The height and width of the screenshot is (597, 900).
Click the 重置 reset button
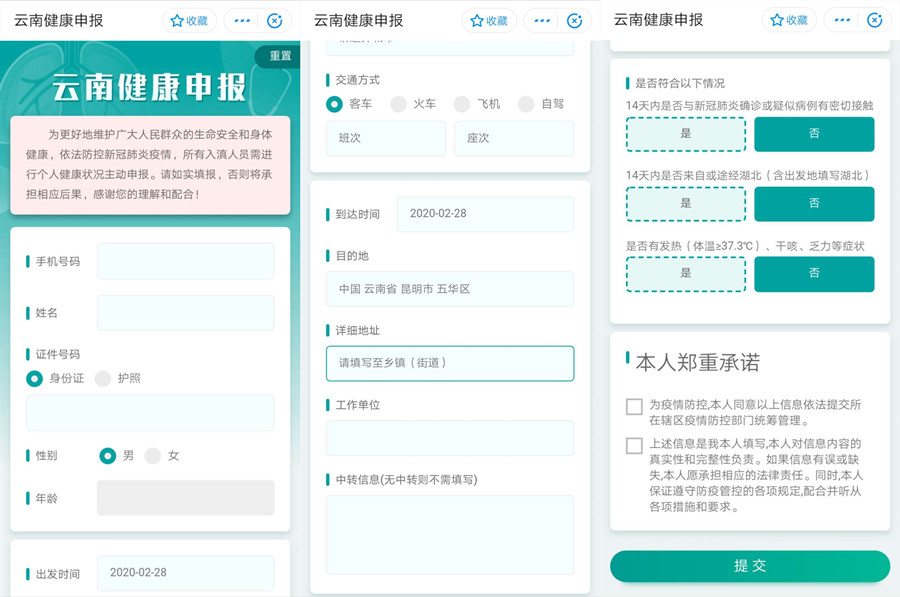tap(280, 56)
